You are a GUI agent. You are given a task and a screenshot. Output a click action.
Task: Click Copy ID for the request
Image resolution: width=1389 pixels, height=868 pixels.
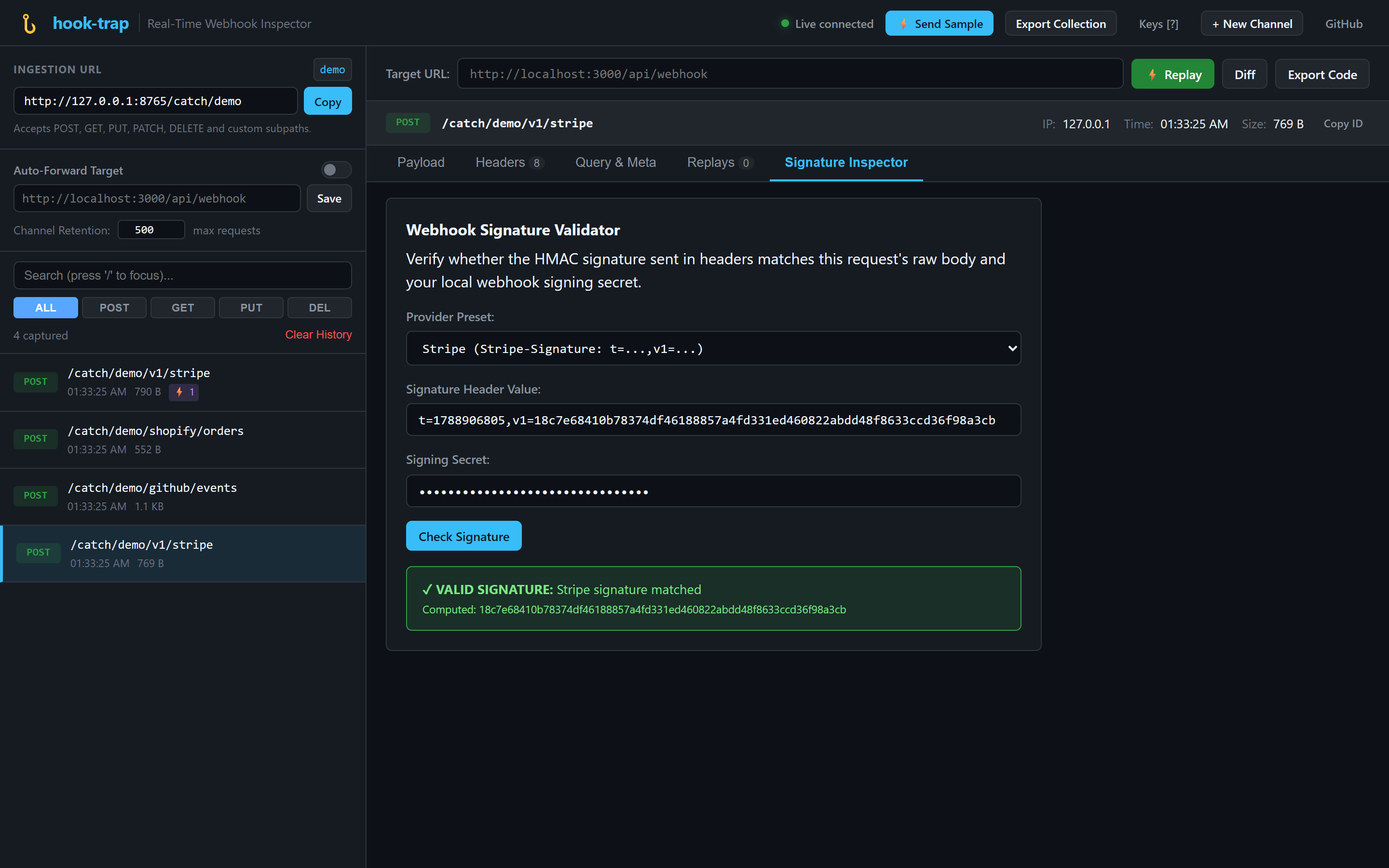tap(1343, 123)
